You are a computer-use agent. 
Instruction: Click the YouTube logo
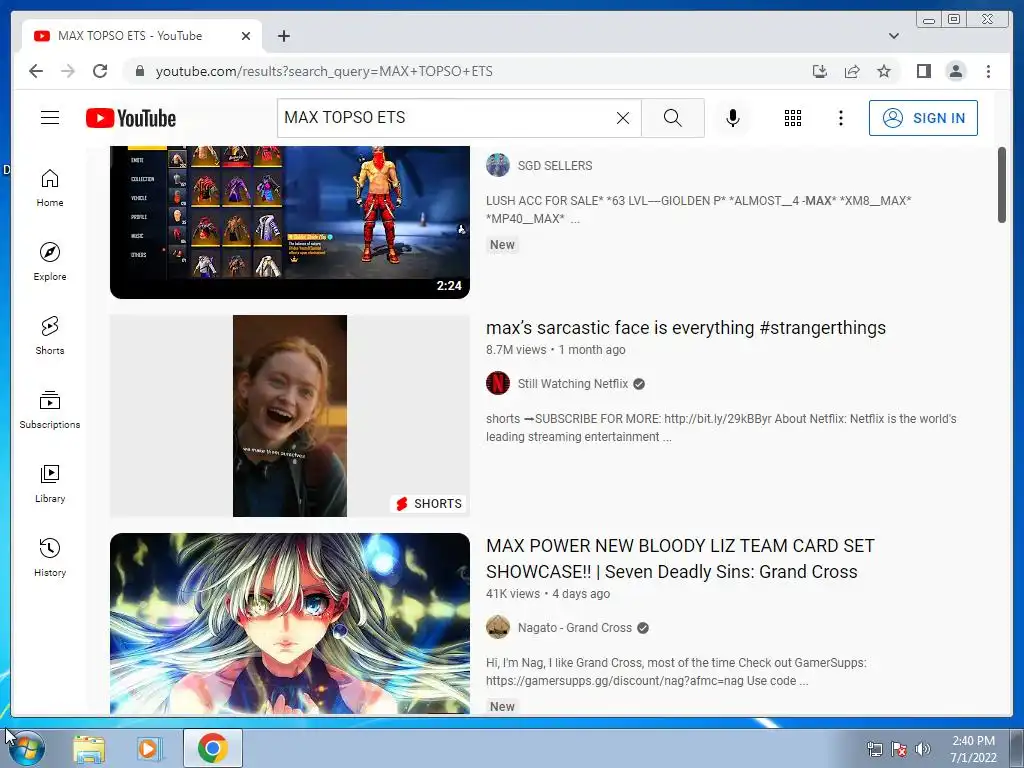131,118
